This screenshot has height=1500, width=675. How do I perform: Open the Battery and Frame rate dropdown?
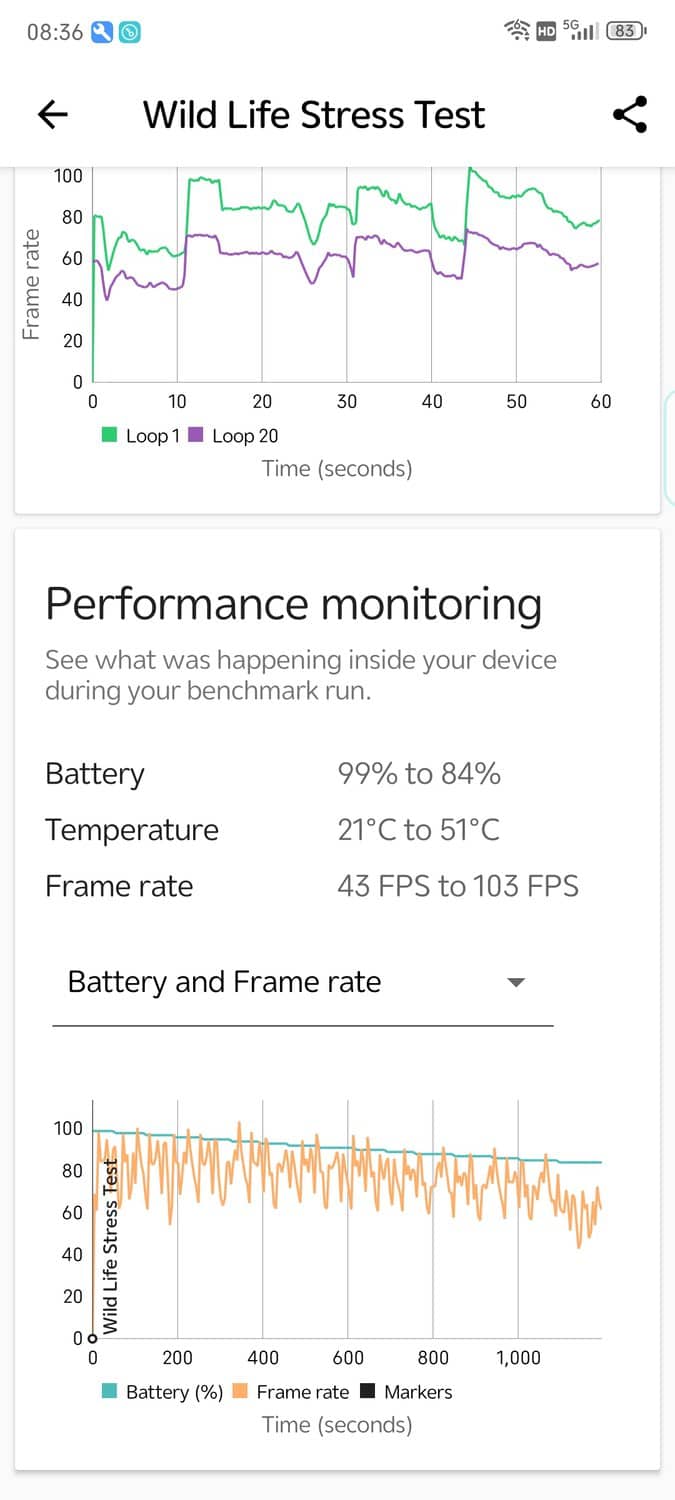[302, 983]
